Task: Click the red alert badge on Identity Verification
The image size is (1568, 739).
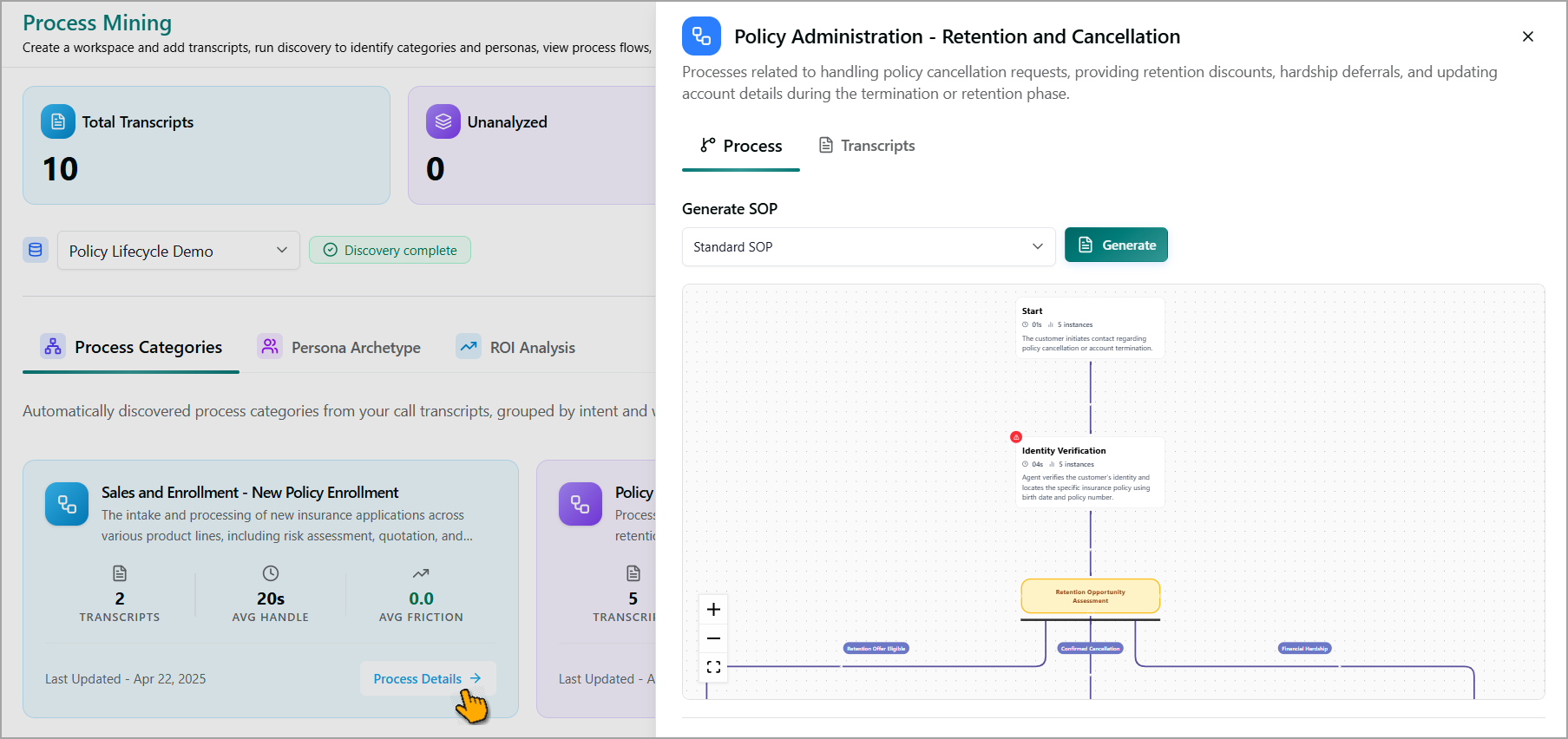Action: tap(1016, 437)
